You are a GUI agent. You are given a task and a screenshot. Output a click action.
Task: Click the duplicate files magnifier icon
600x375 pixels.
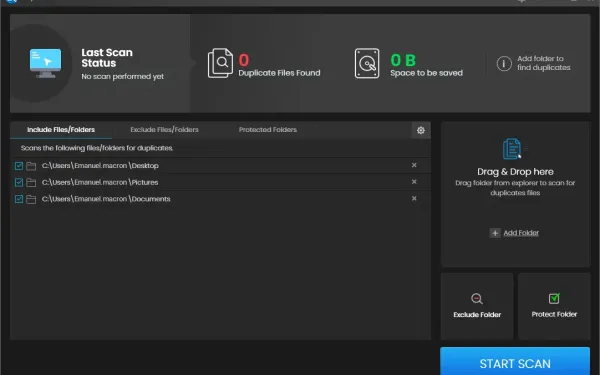click(220, 63)
